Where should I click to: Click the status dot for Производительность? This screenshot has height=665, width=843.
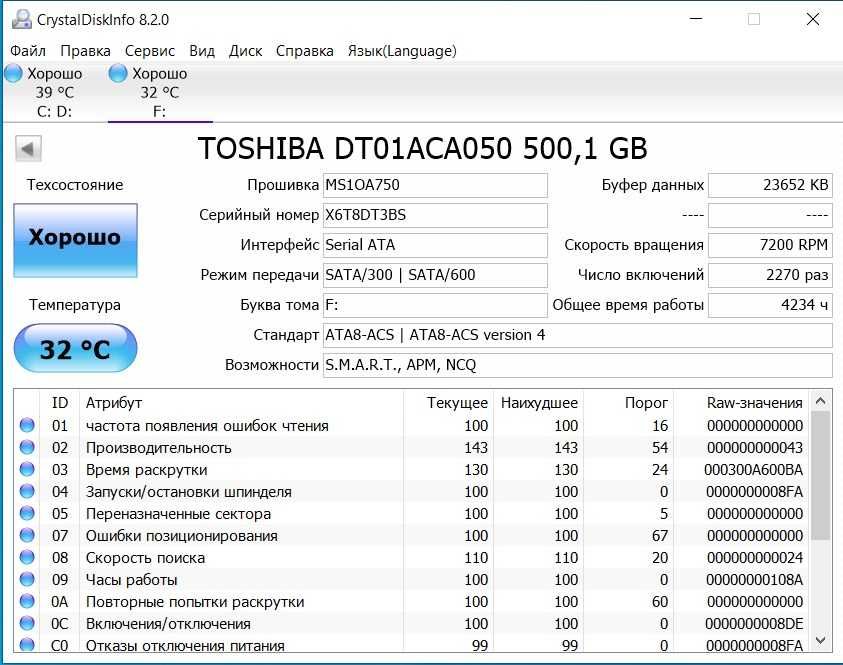27,447
